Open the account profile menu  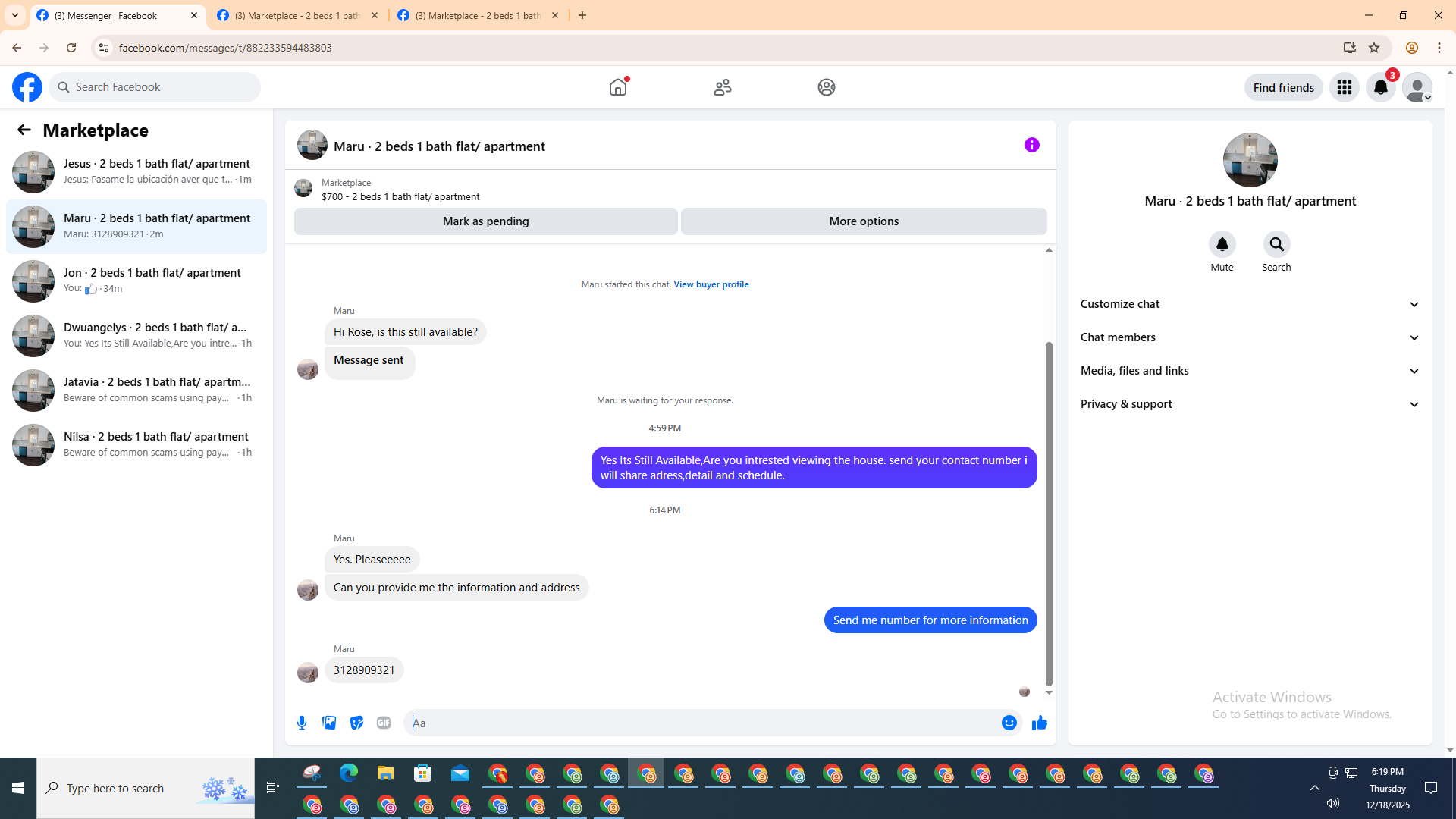[x=1417, y=87]
